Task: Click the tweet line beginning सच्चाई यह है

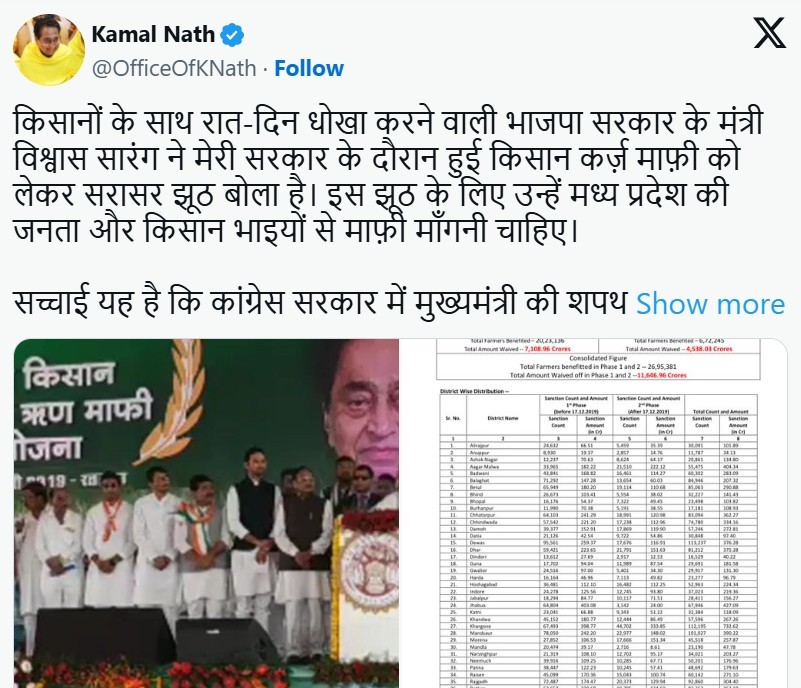Action: pyautogui.click(x=320, y=303)
